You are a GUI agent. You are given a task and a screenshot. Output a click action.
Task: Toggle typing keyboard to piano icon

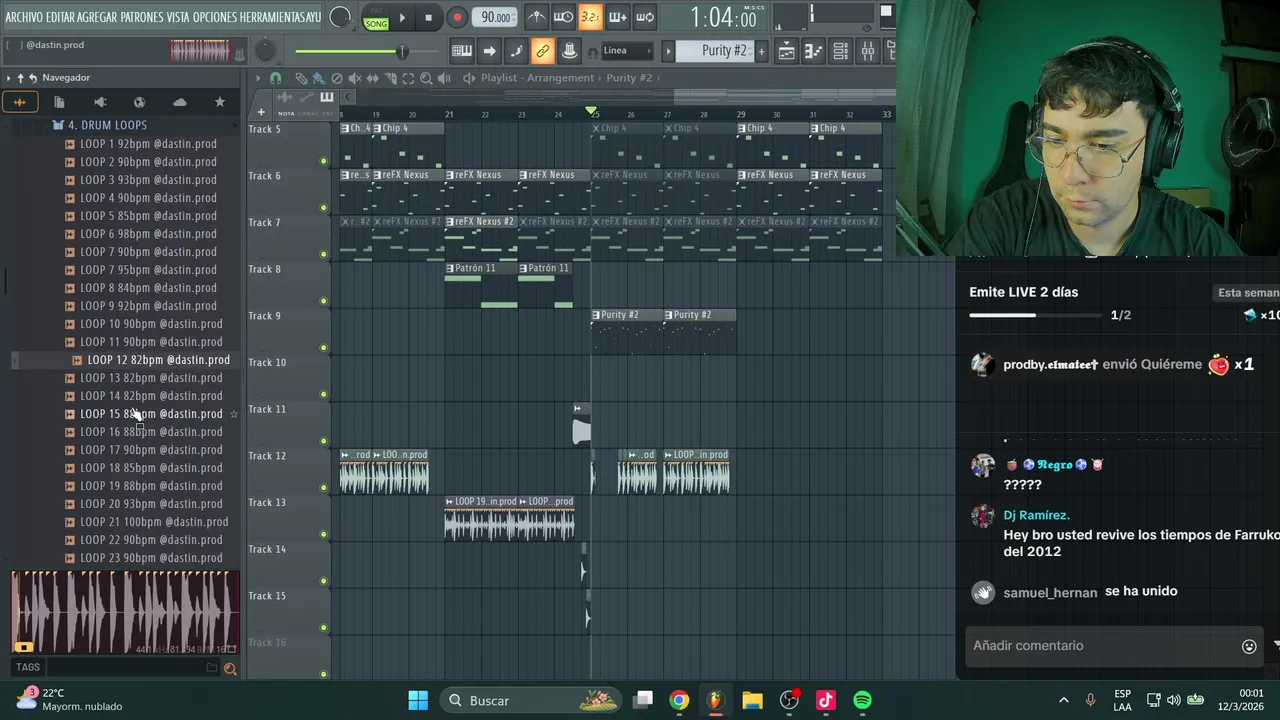tap(462, 51)
